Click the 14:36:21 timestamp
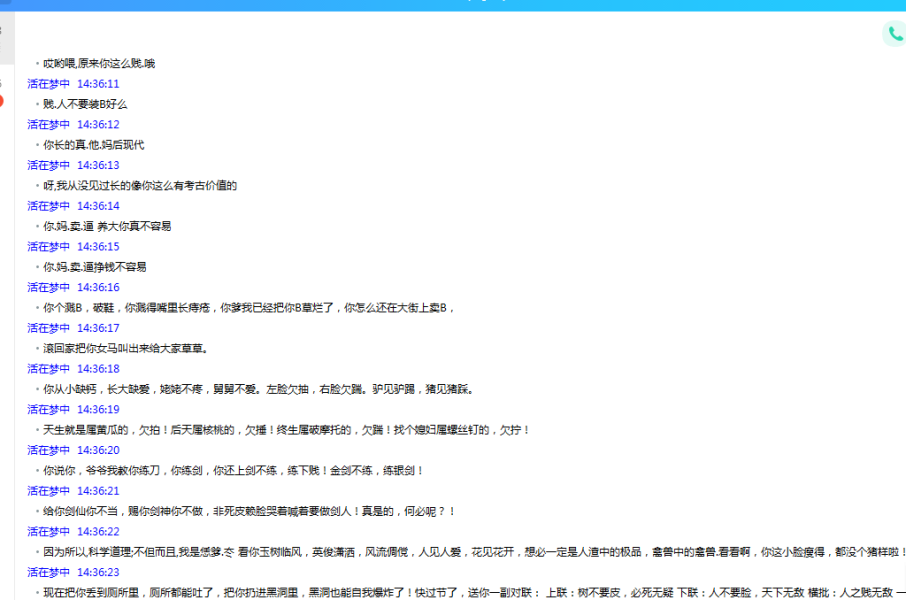Screen dimensions: 906x600 click(x=98, y=491)
